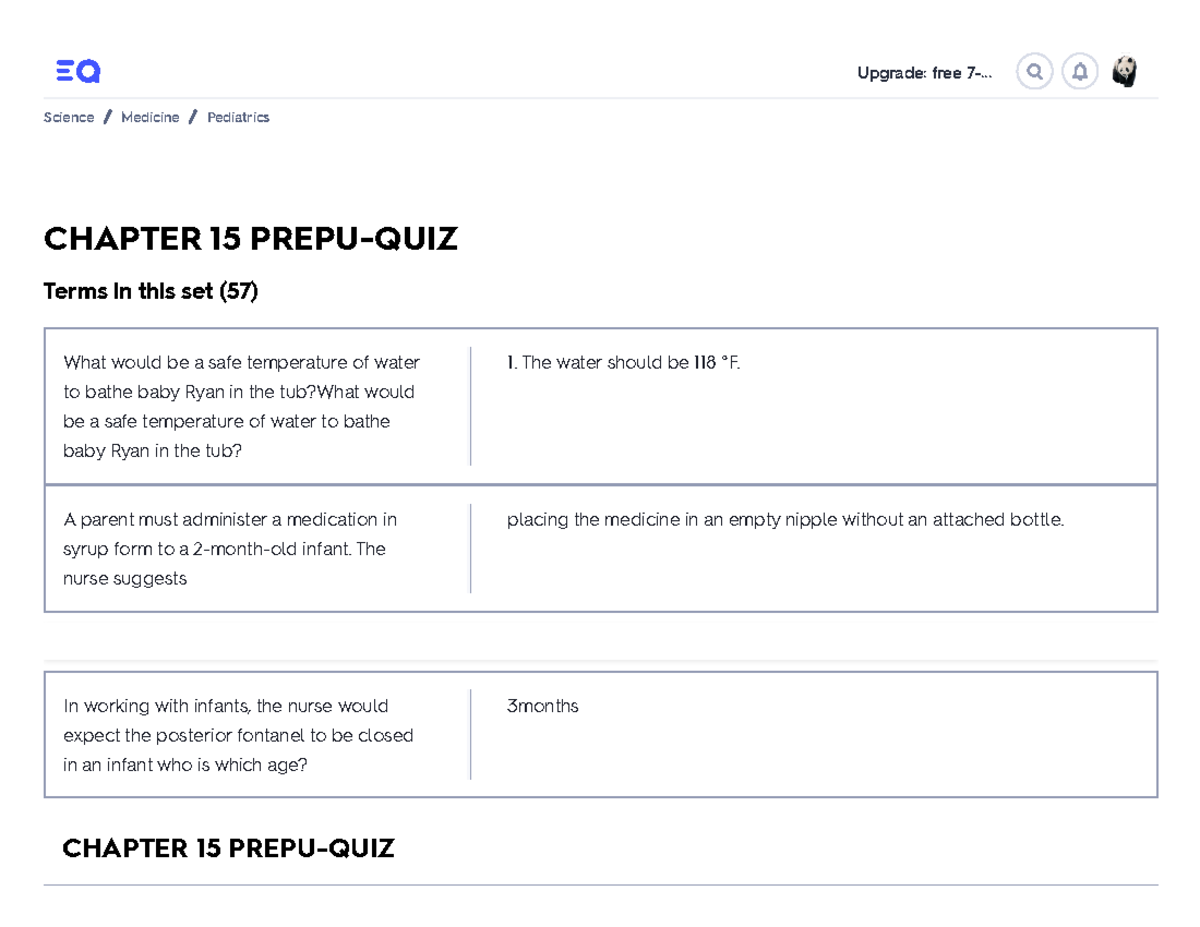Select the flashcard about the posterior fontanel

(x=600, y=733)
